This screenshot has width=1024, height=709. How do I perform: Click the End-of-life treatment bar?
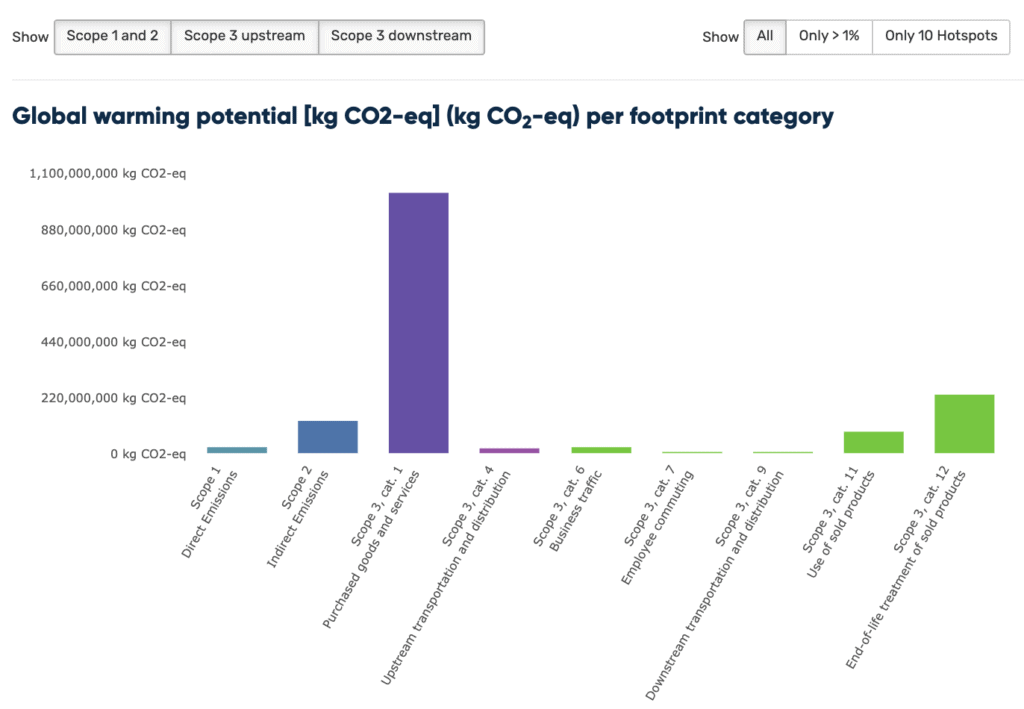click(964, 424)
